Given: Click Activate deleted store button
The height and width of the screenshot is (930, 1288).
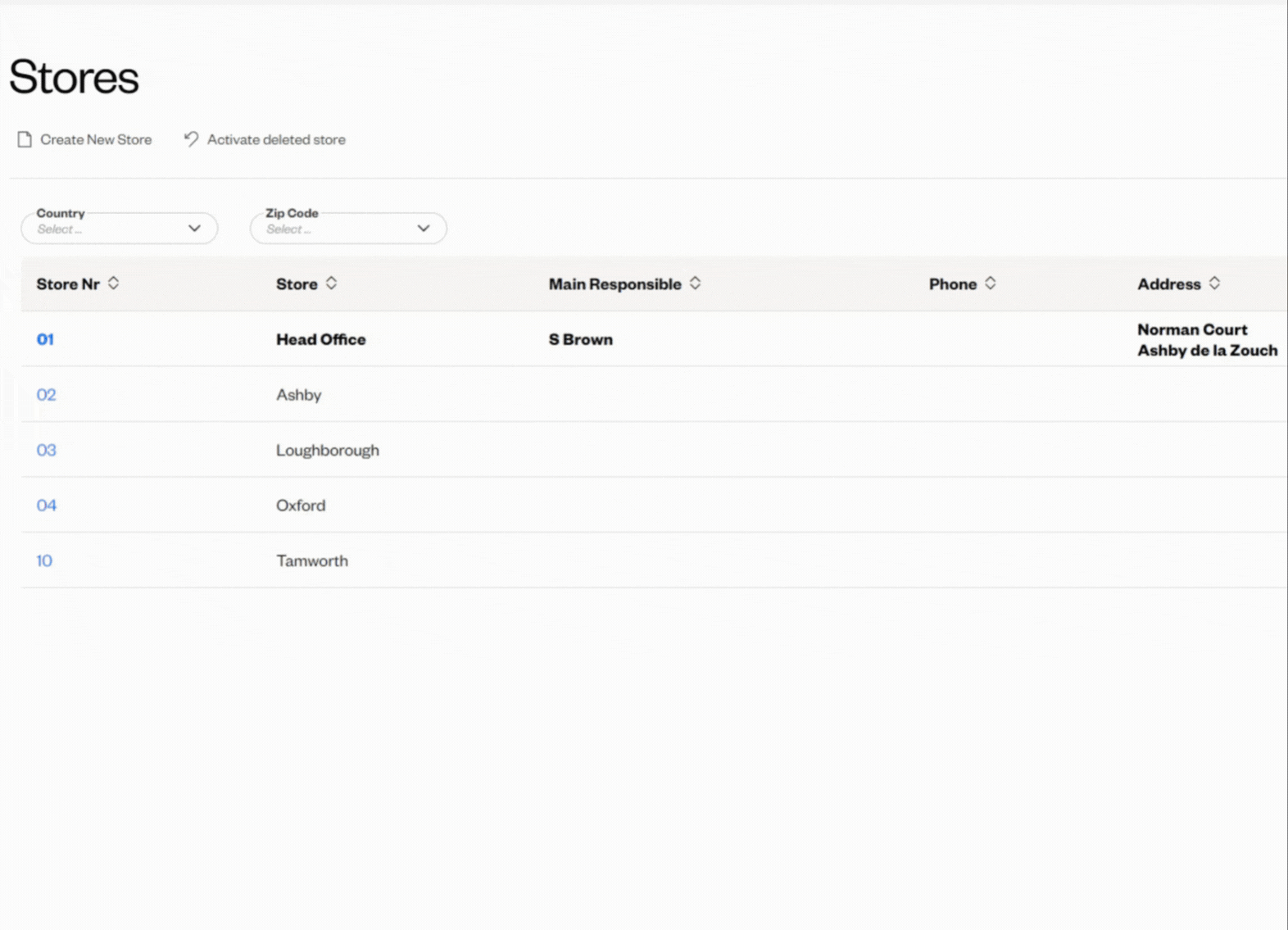Looking at the screenshot, I should pos(275,139).
